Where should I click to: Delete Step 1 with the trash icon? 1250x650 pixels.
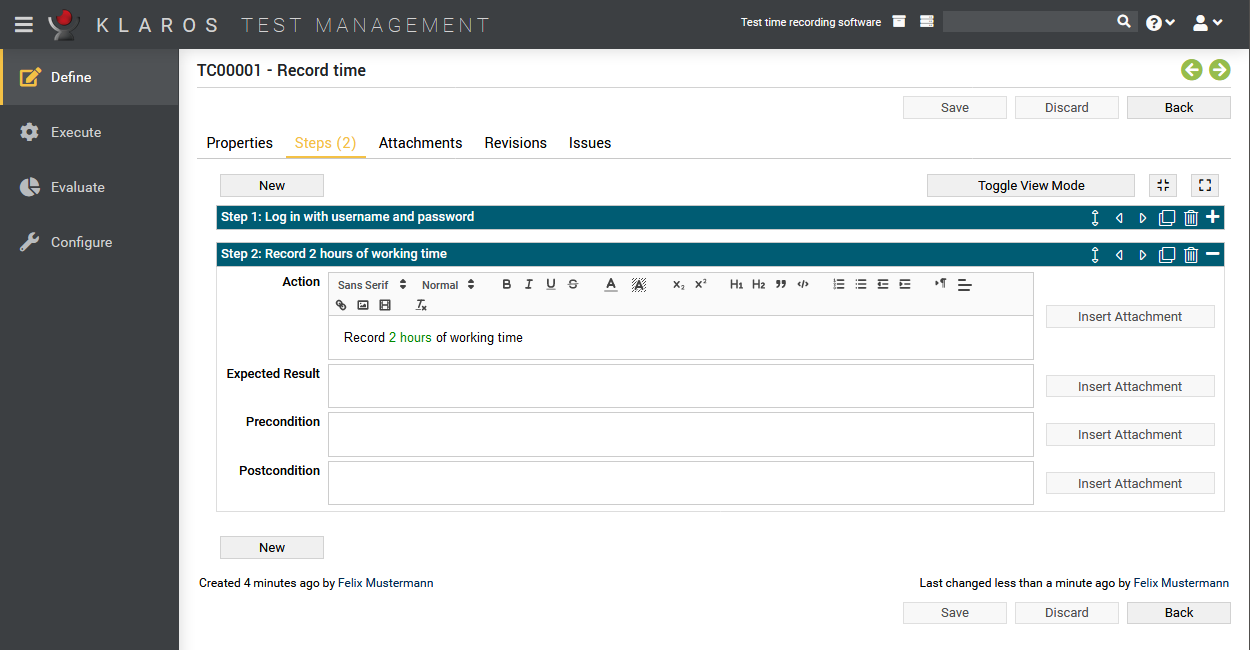[1191, 217]
